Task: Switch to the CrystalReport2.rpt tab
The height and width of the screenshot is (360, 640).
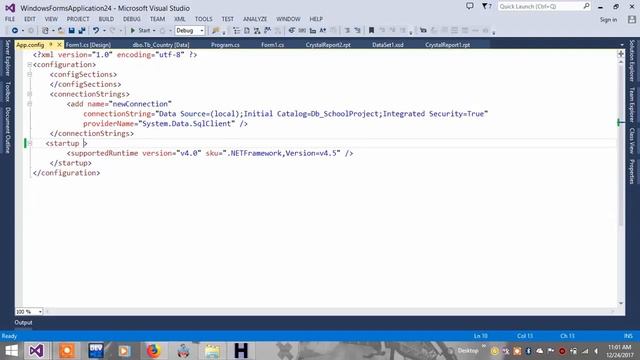Action: [328, 45]
